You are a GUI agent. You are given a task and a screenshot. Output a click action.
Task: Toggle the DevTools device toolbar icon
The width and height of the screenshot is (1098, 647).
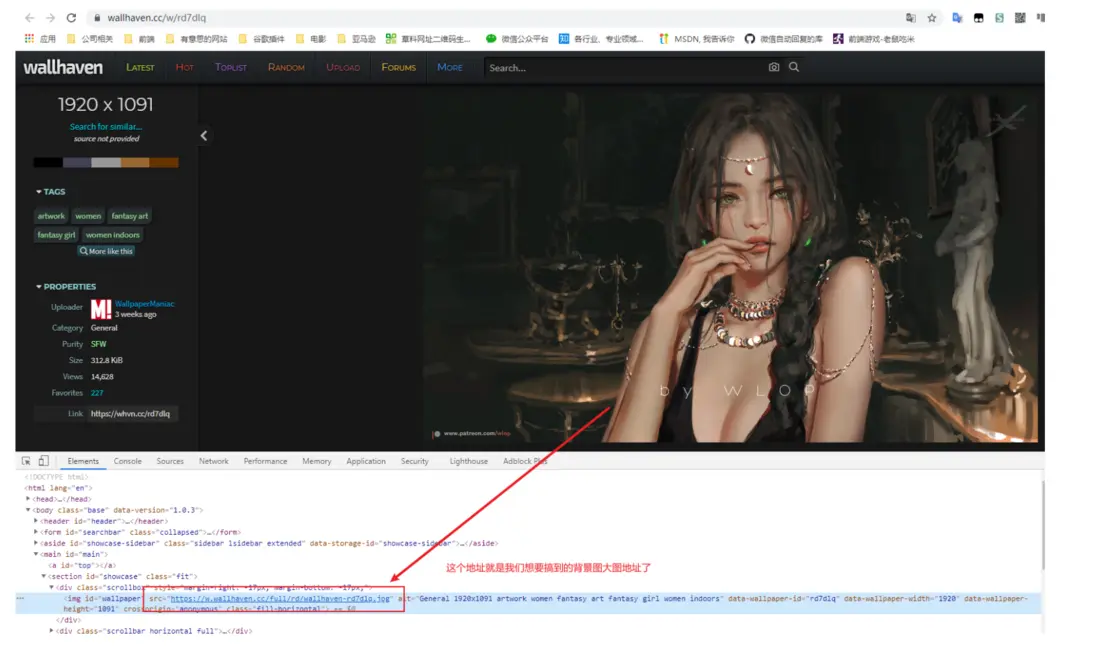tap(43, 461)
